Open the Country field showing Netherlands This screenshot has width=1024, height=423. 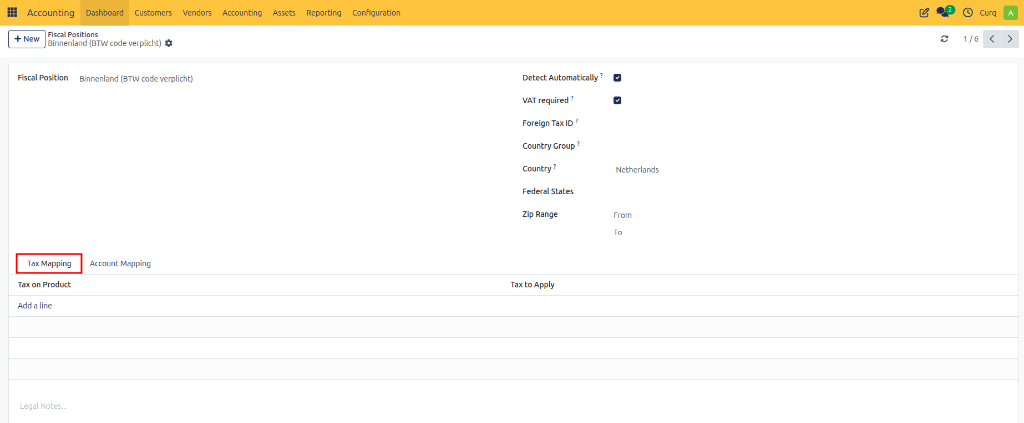[x=810, y=170]
